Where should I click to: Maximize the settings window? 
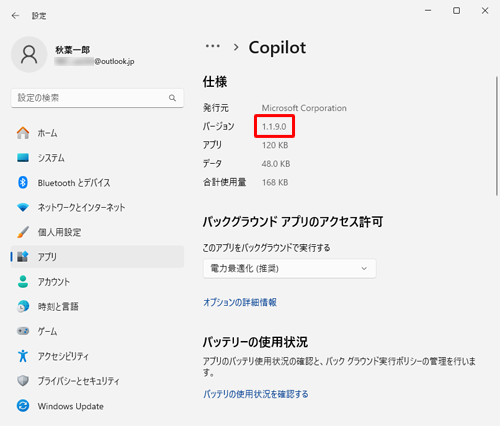click(456, 11)
